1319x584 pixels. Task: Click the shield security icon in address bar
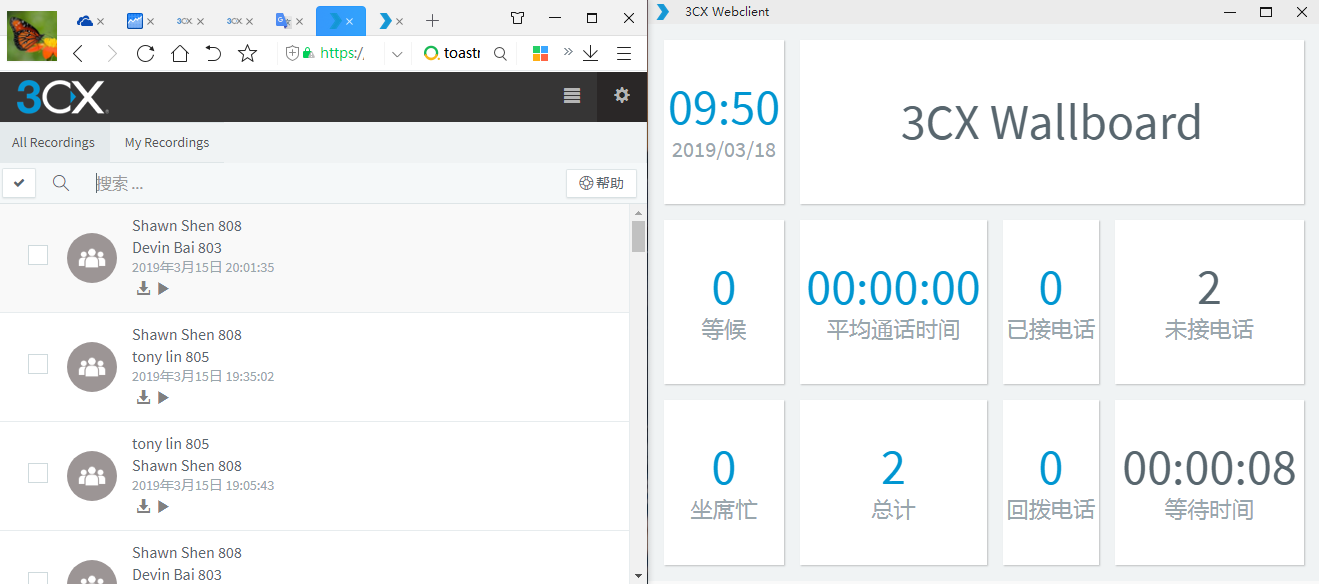292,53
